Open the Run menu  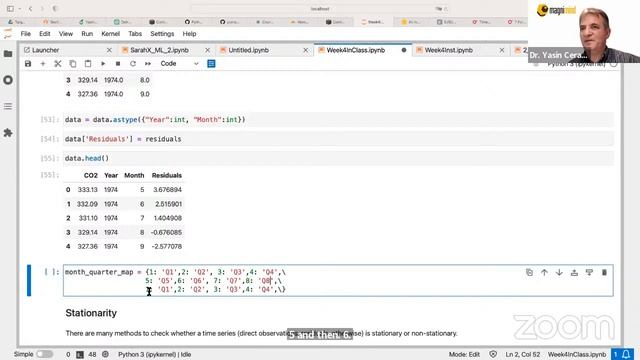(x=87, y=34)
